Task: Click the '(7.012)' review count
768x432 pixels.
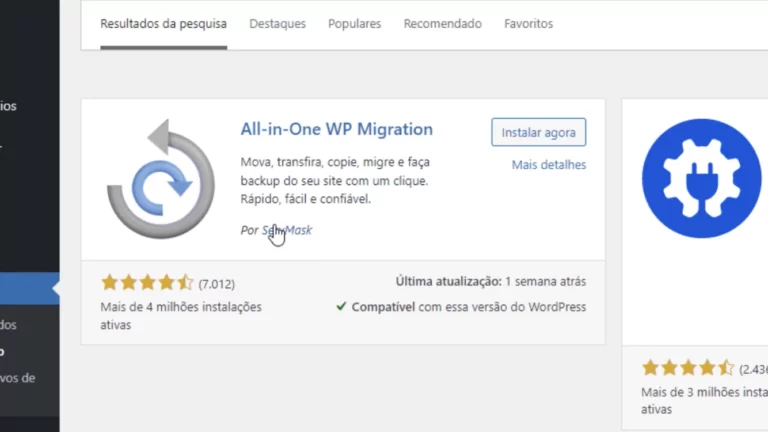Action: pyautogui.click(x=216, y=284)
